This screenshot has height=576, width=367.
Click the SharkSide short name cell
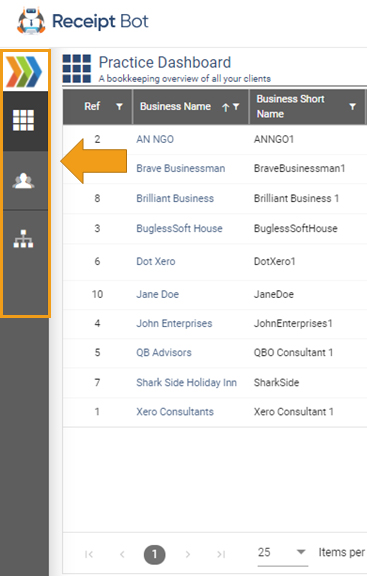(x=276, y=382)
